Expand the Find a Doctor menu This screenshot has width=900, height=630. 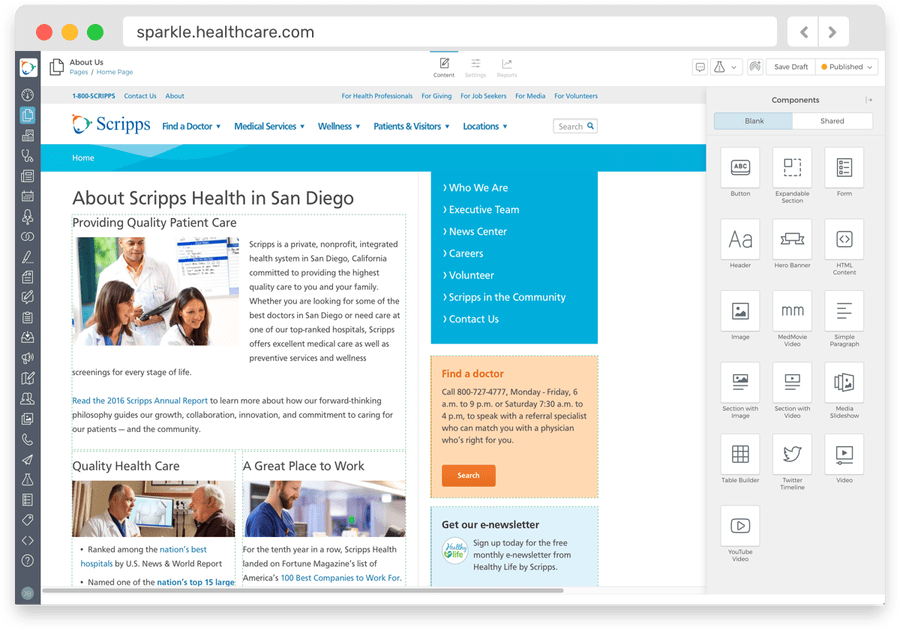click(x=191, y=126)
